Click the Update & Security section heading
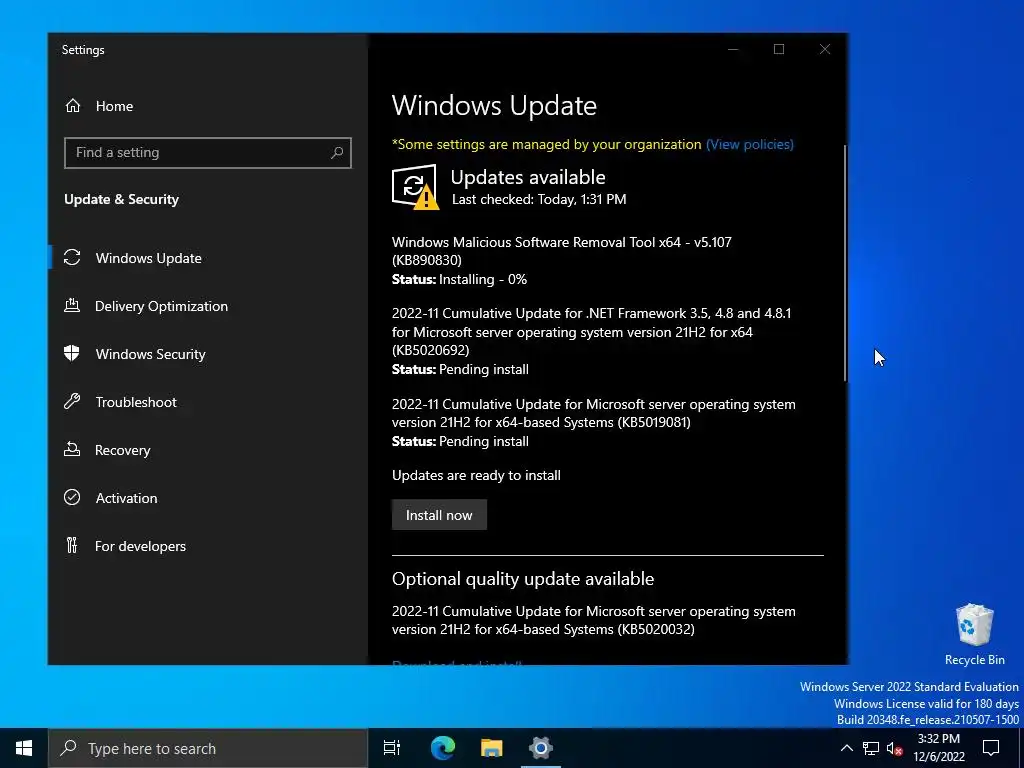 [121, 199]
